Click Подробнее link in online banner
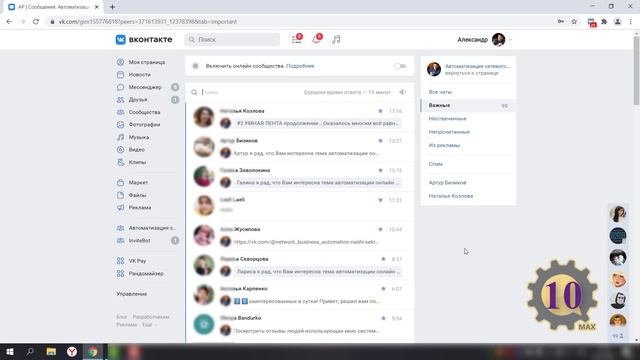The width and height of the screenshot is (640, 360). coord(300,66)
